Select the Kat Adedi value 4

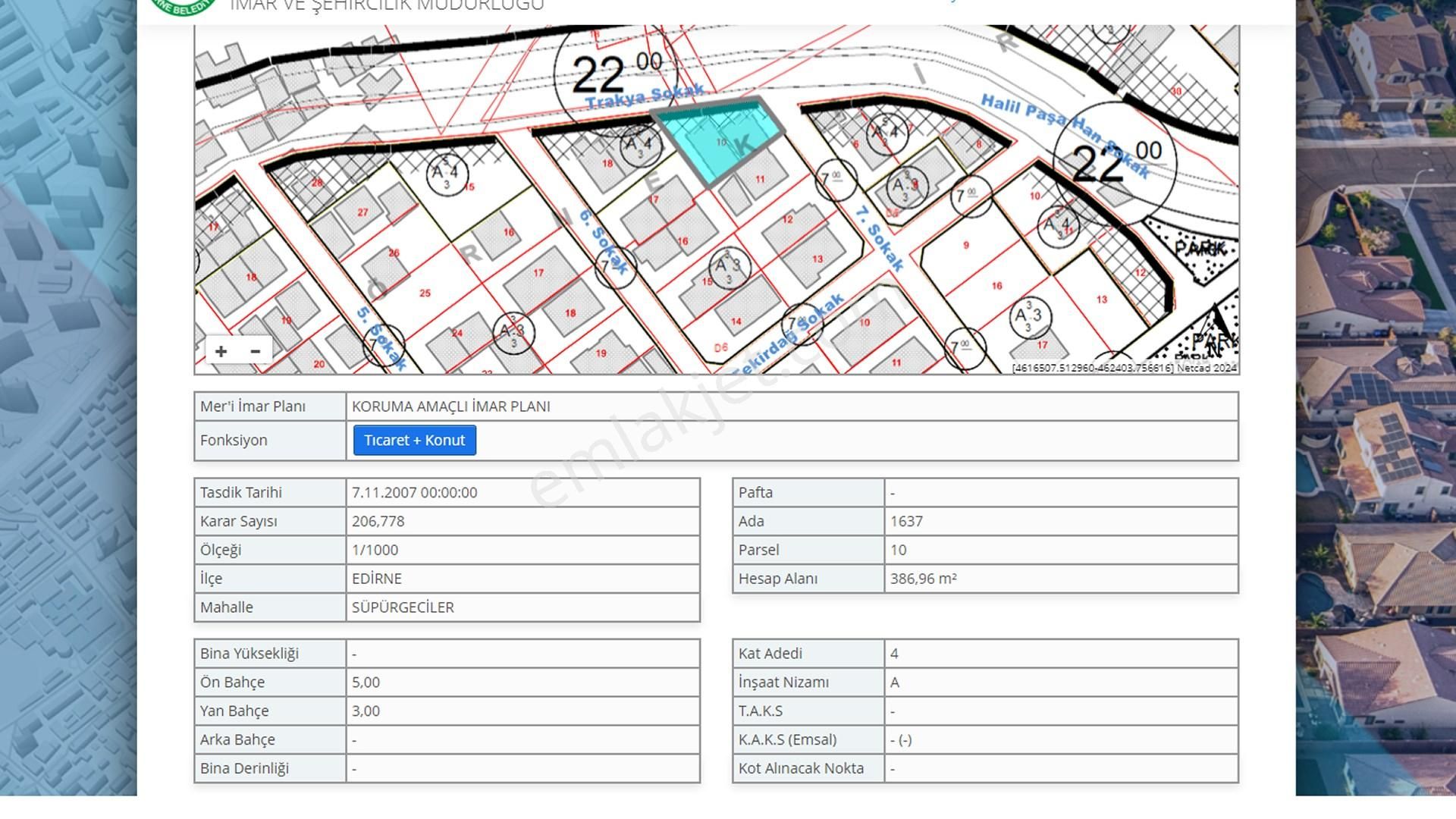(895, 654)
